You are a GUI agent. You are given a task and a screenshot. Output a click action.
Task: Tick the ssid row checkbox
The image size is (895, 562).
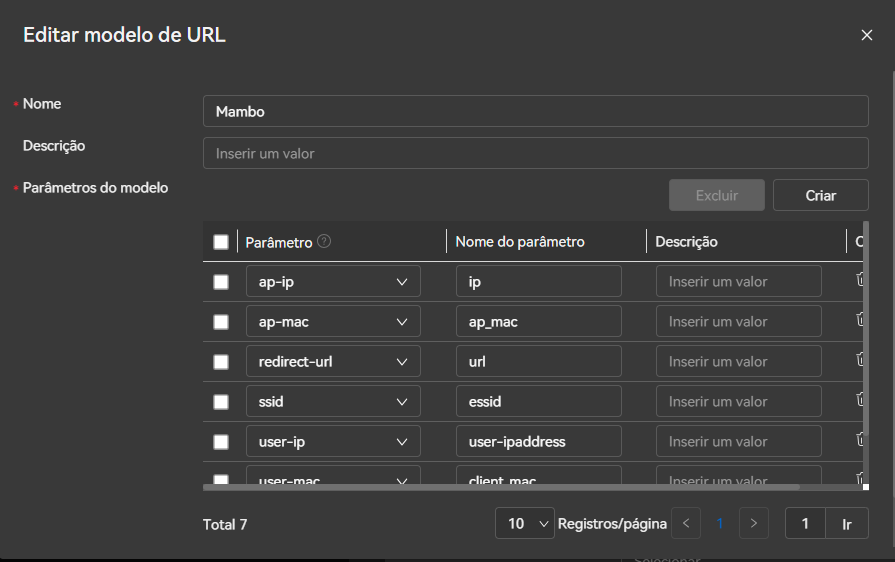pos(221,402)
